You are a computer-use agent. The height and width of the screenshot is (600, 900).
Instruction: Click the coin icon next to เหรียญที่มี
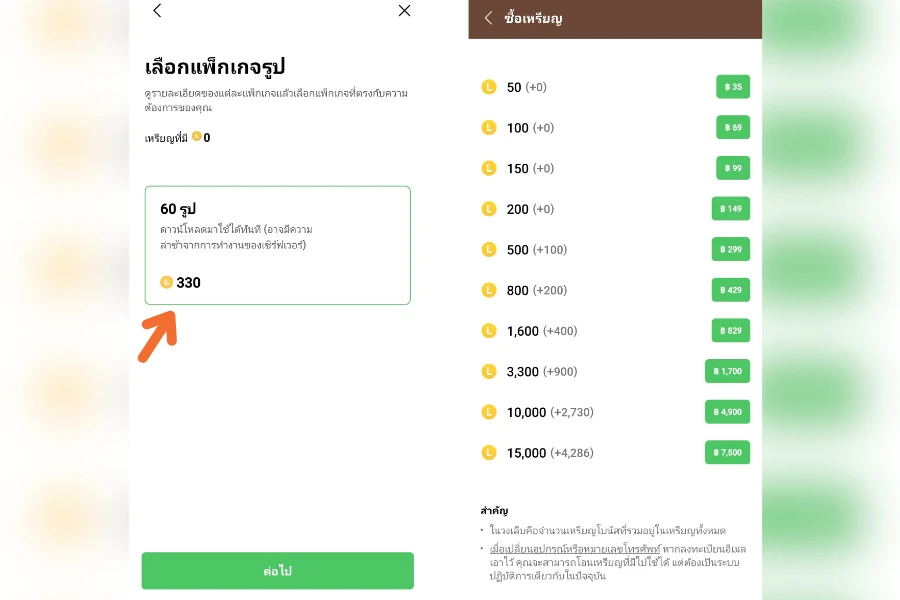[x=197, y=137]
